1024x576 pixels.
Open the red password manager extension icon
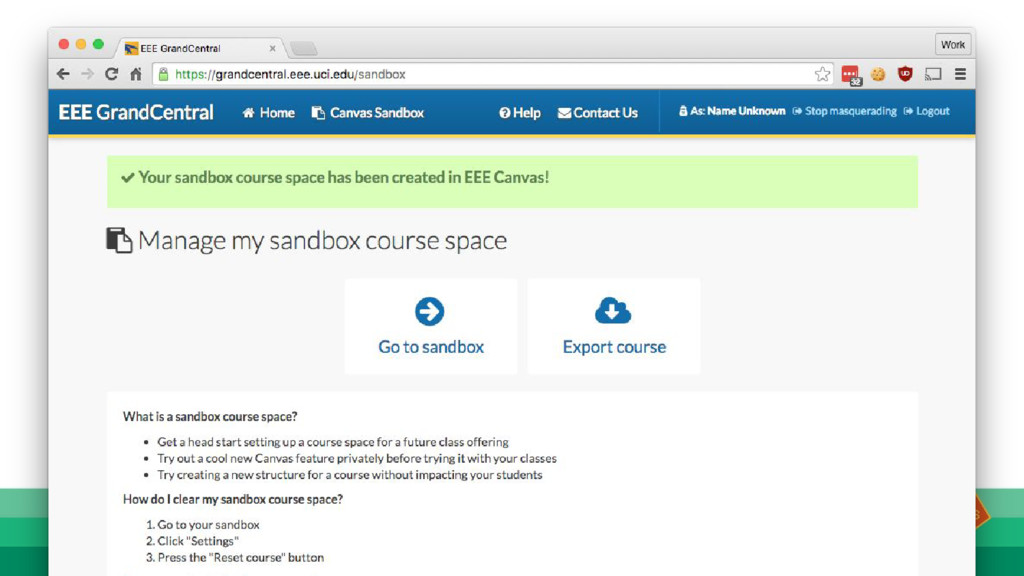(x=851, y=75)
